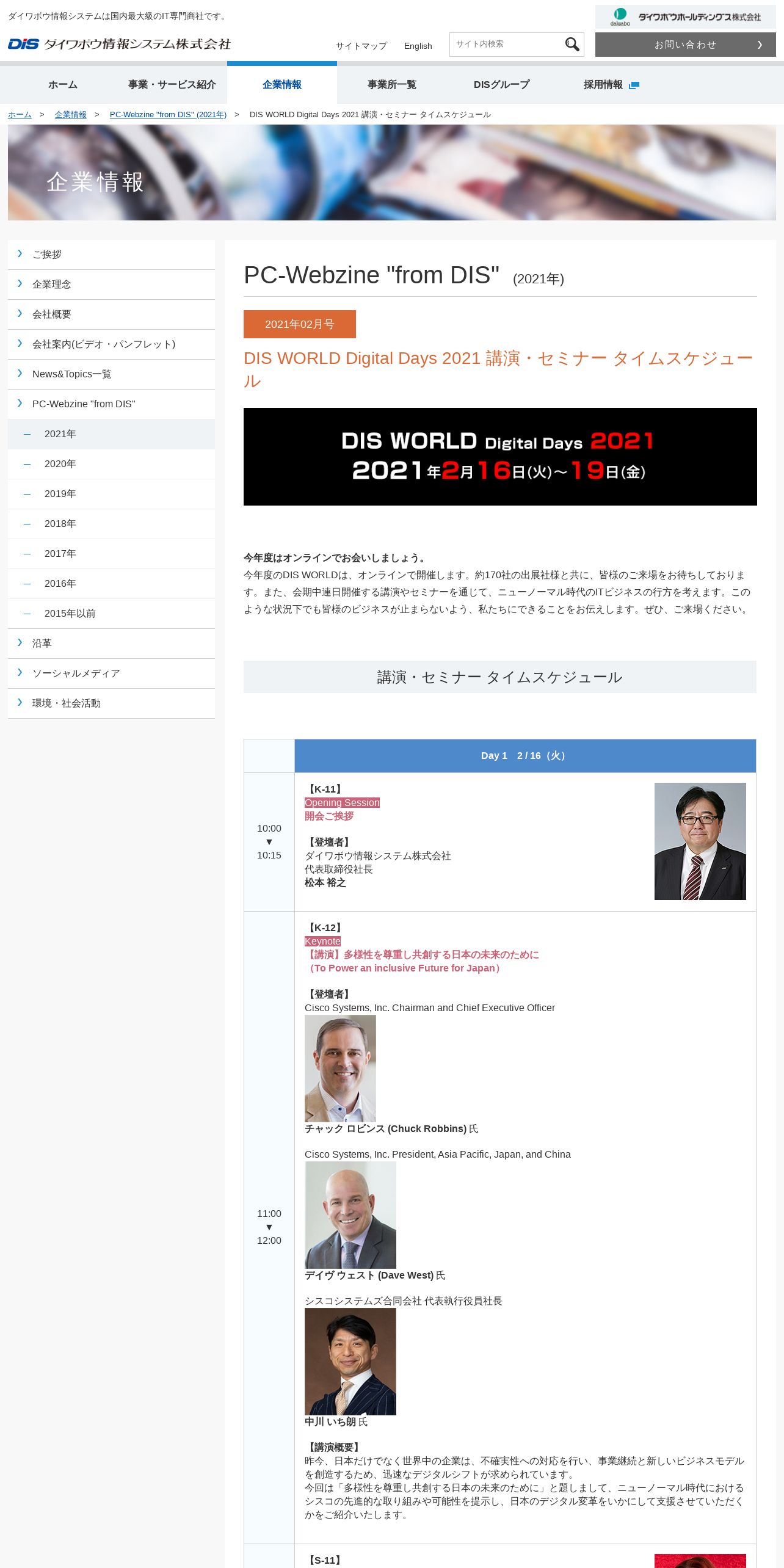Screen dimensions: 784x1568
Task: Click ホーム breadcrumb link
Action: (x=20, y=115)
